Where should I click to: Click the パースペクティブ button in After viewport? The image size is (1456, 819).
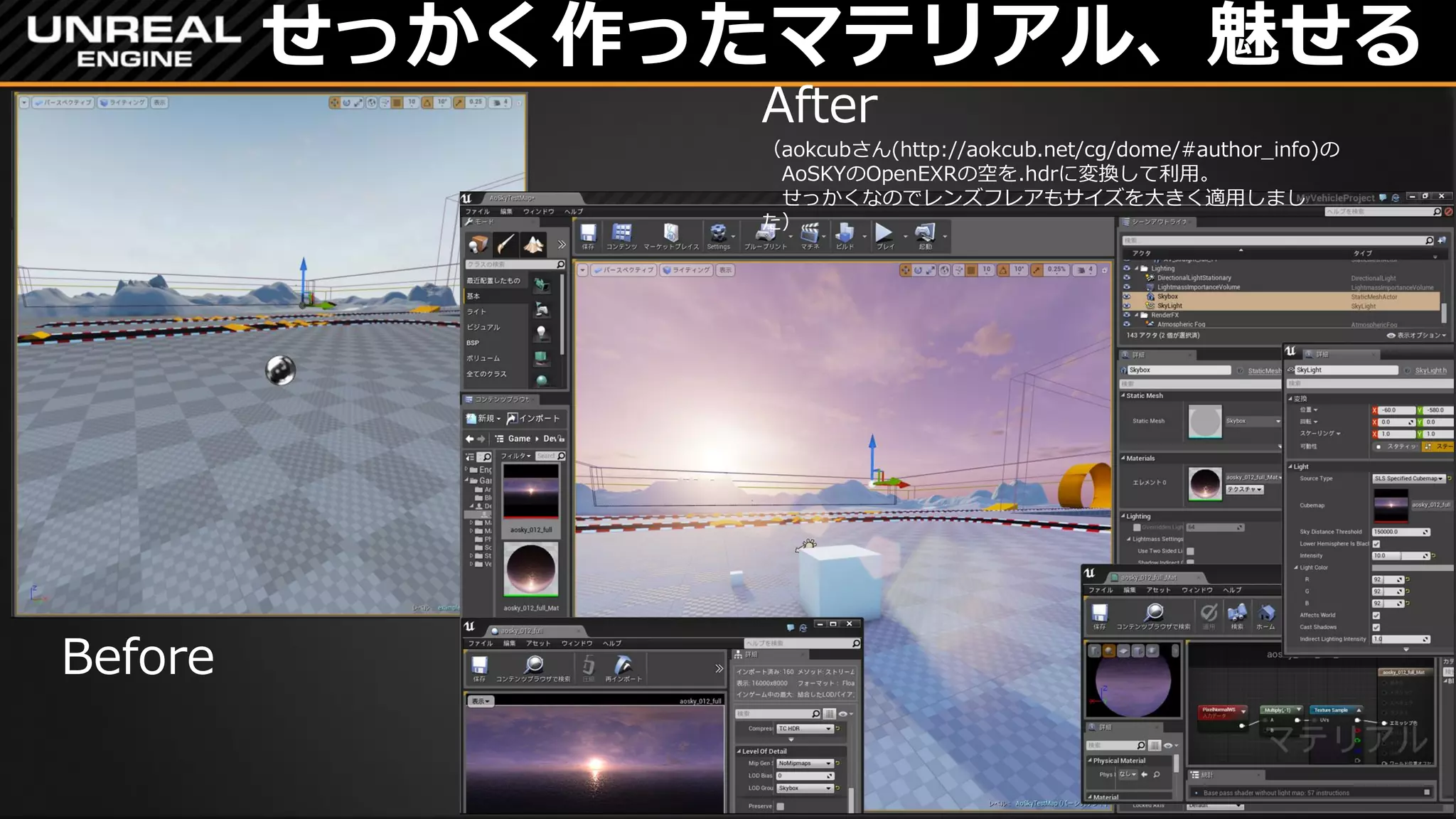(x=623, y=270)
